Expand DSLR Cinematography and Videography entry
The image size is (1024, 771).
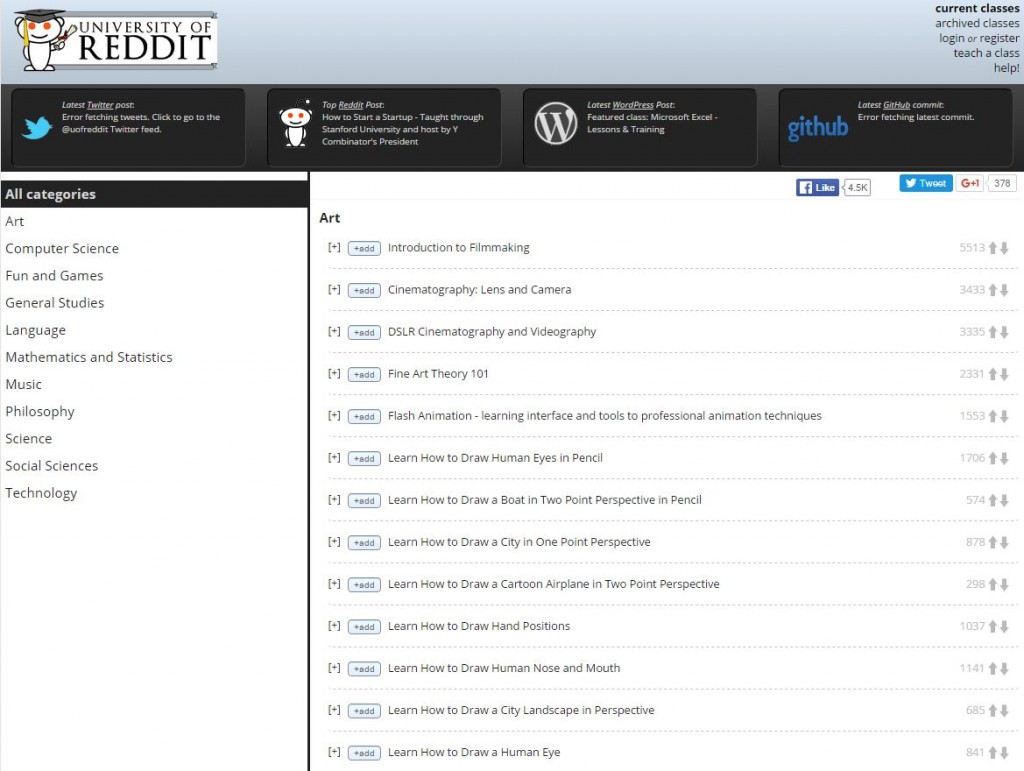point(334,332)
